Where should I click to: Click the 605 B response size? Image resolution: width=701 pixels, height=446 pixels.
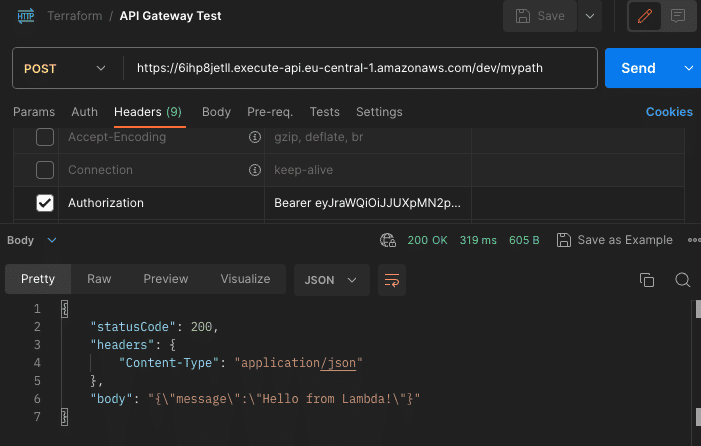pos(524,240)
